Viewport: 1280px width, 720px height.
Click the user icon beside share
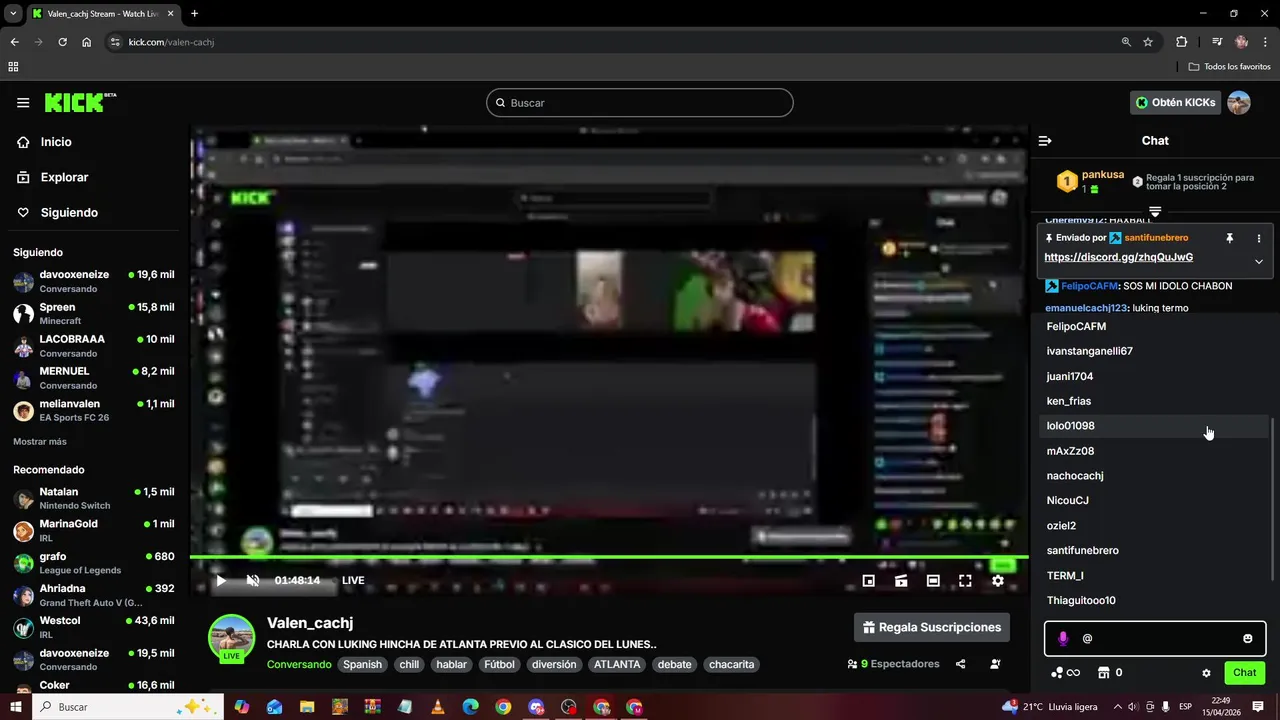[995, 664]
